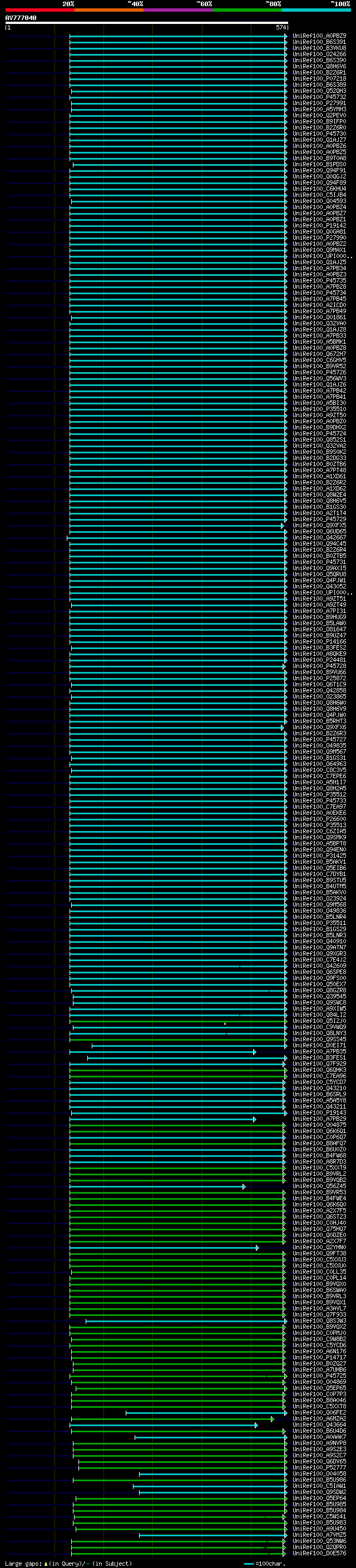The image size is (356, 1568).
Task: Open the last hit UniRef100_D0E576
Action: coord(319,1553)
